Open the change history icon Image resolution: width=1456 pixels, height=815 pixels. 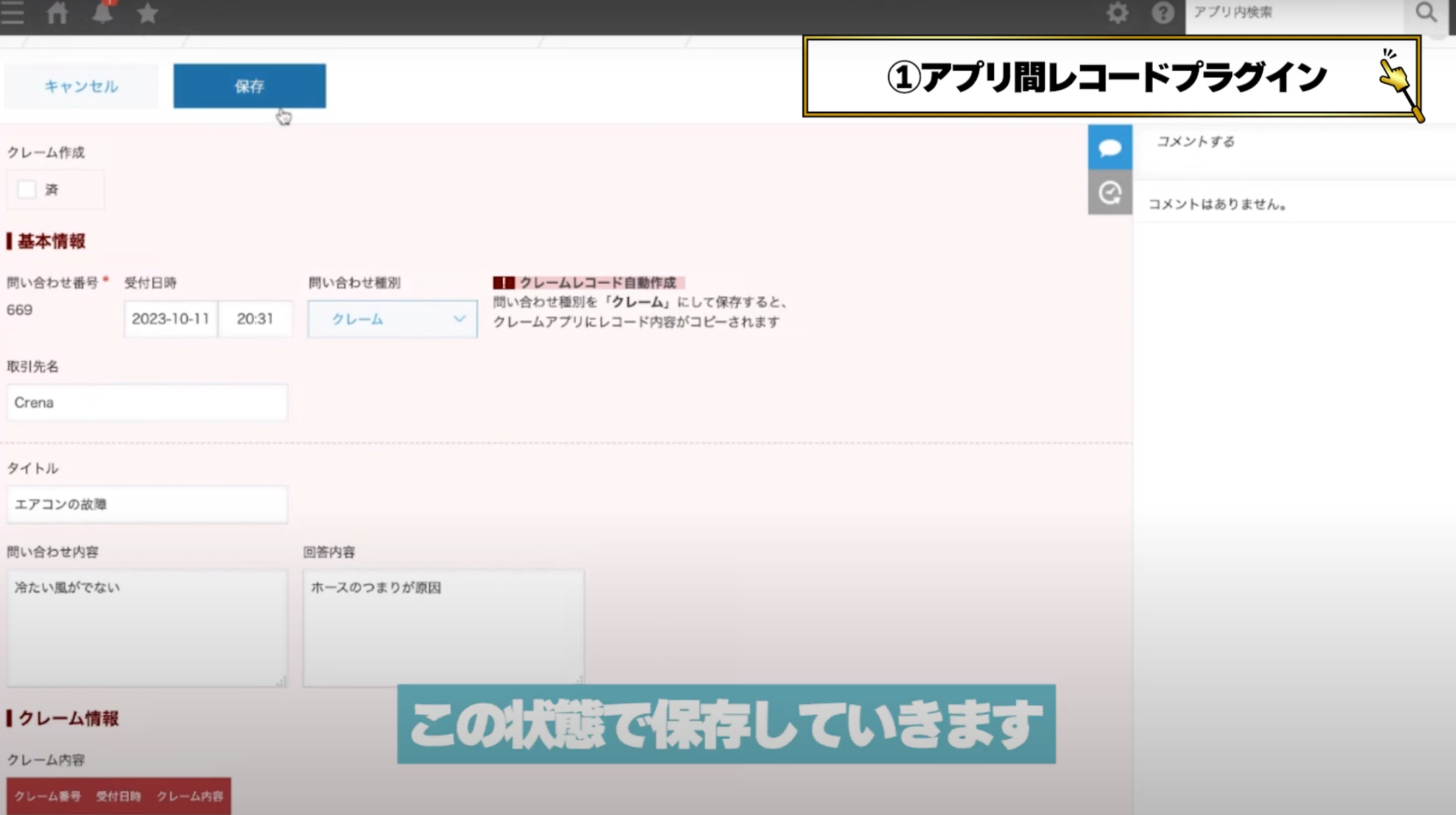pyautogui.click(x=1110, y=193)
